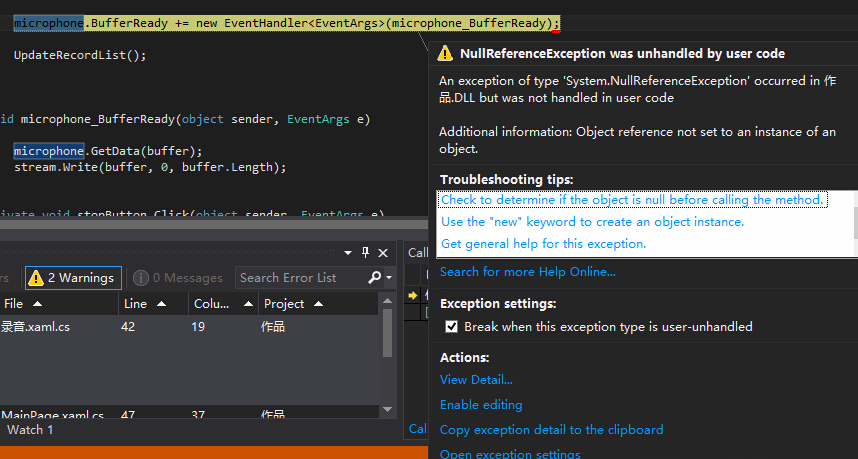Focus the Search Error List field

[x=301, y=278]
